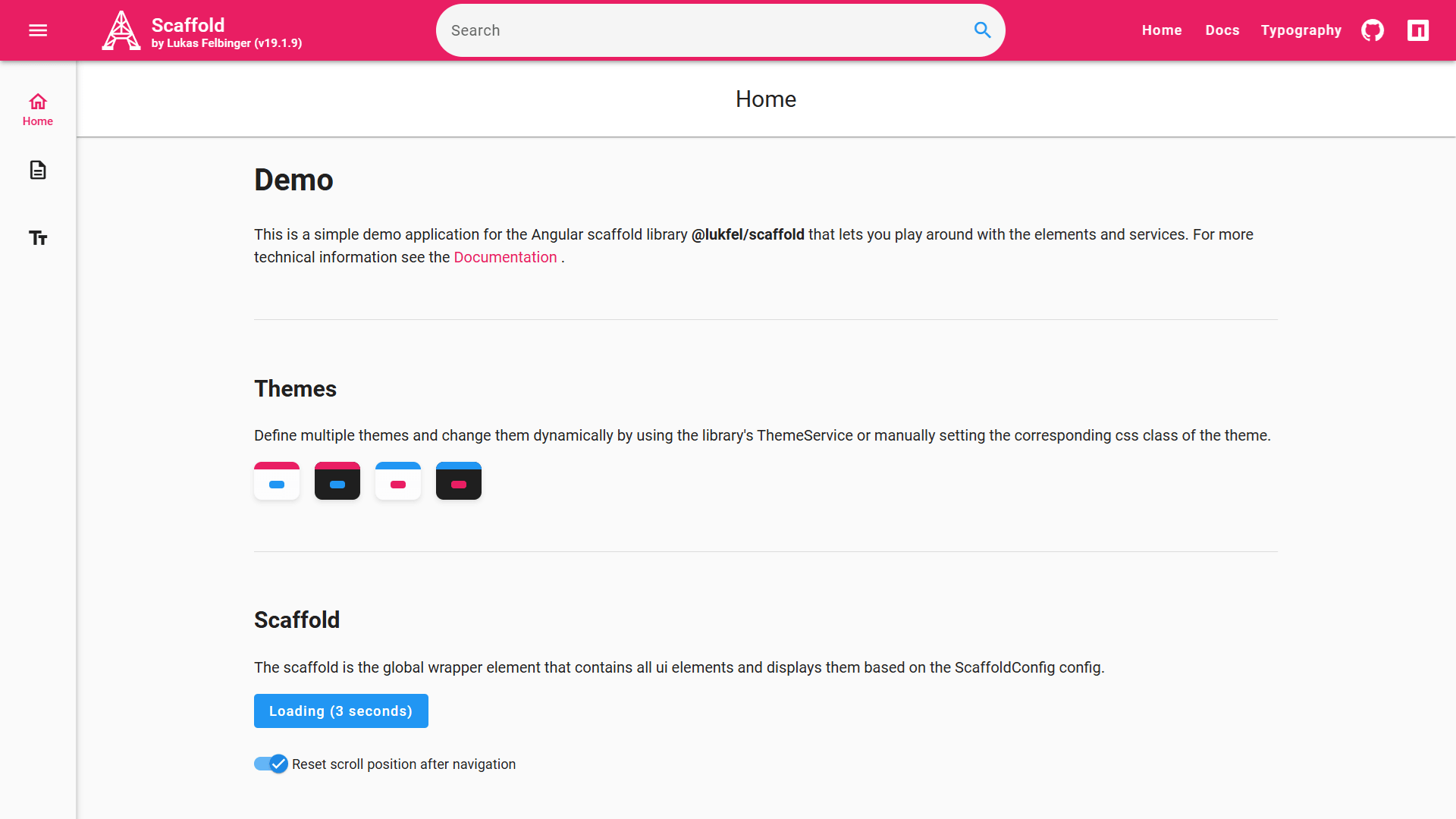The width and height of the screenshot is (1456, 819).
Task: Select the Home icon in sidebar
Action: point(38,110)
